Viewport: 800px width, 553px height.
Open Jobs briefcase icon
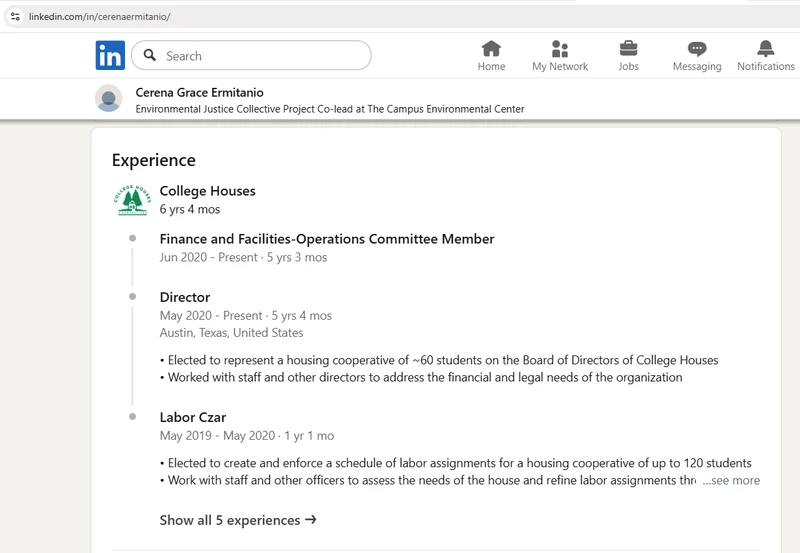(628, 49)
